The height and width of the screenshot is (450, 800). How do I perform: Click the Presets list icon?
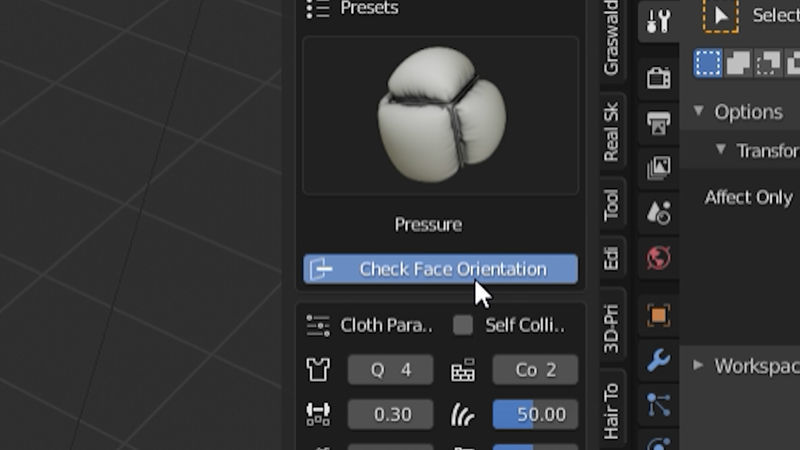tap(317, 9)
